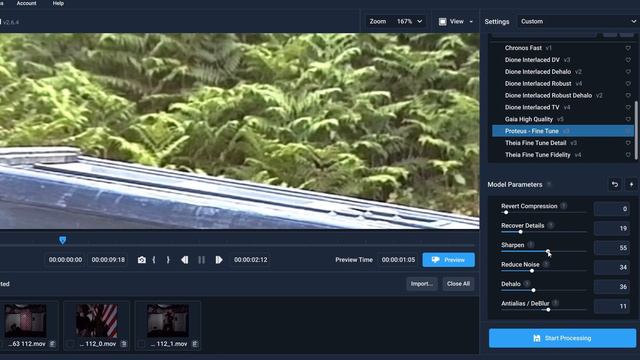
Task: Select the Dione Interlaced DV model
Action: tap(562, 60)
